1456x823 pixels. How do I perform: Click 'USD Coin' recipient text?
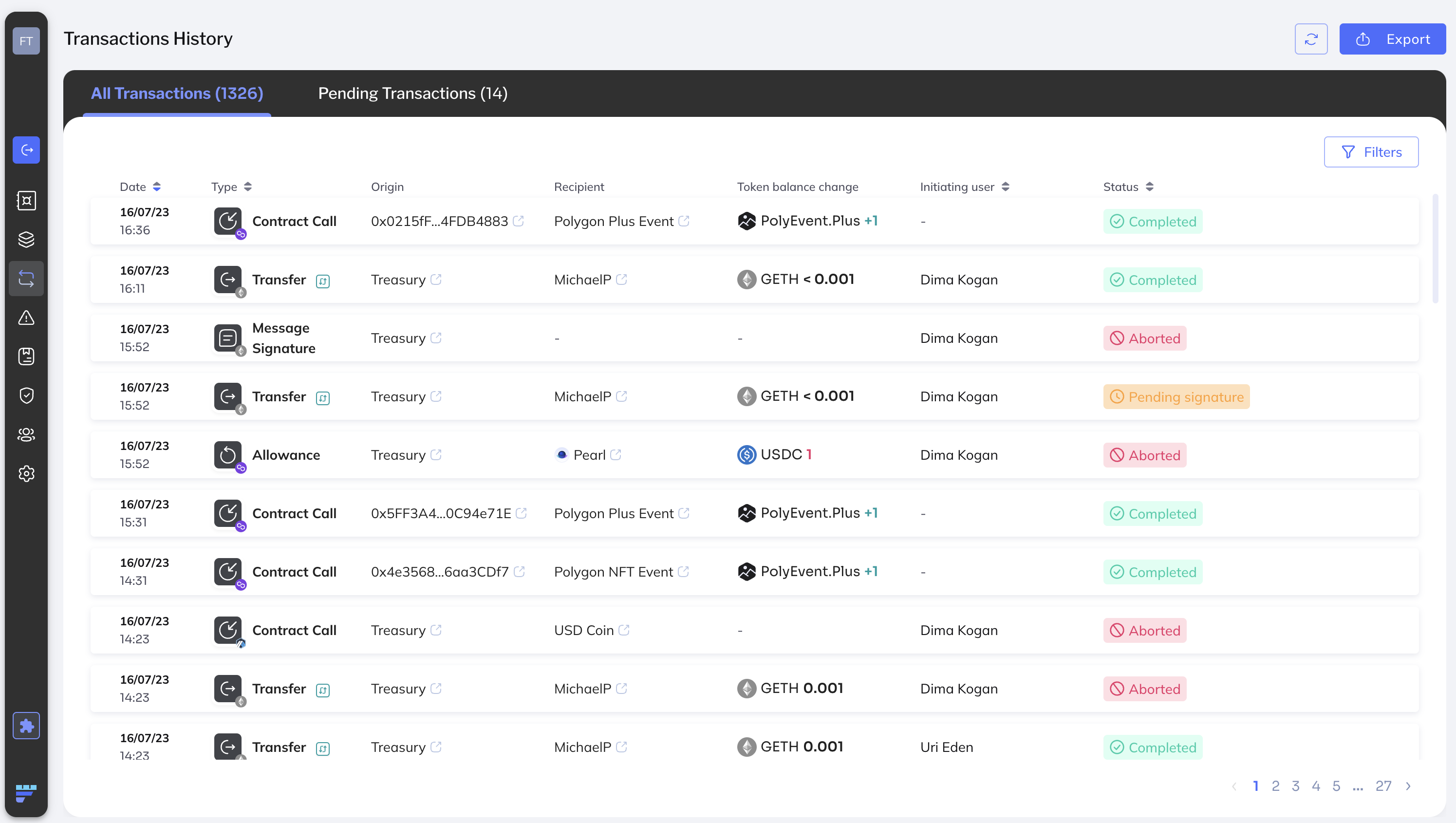(x=584, y=630)
